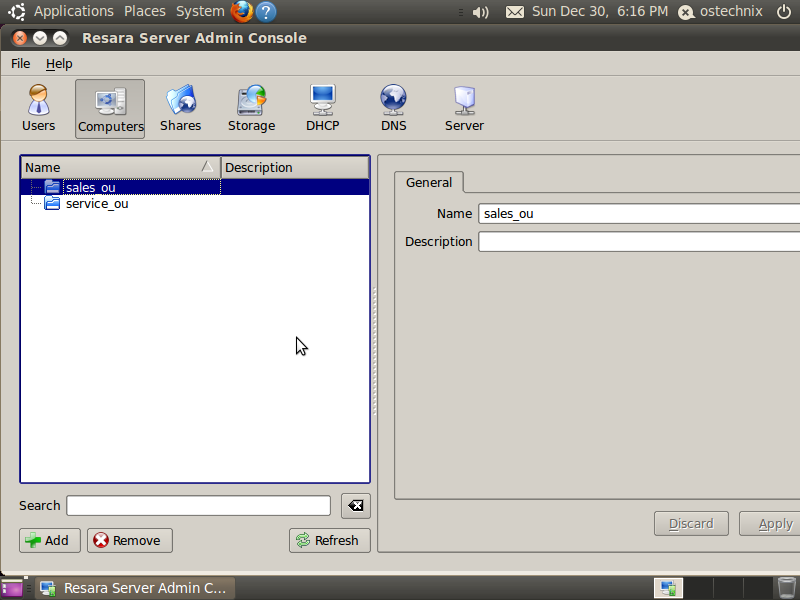Click the show desktop icon bottom-left
Screen dimensions: 800x600
click(12, 588)
